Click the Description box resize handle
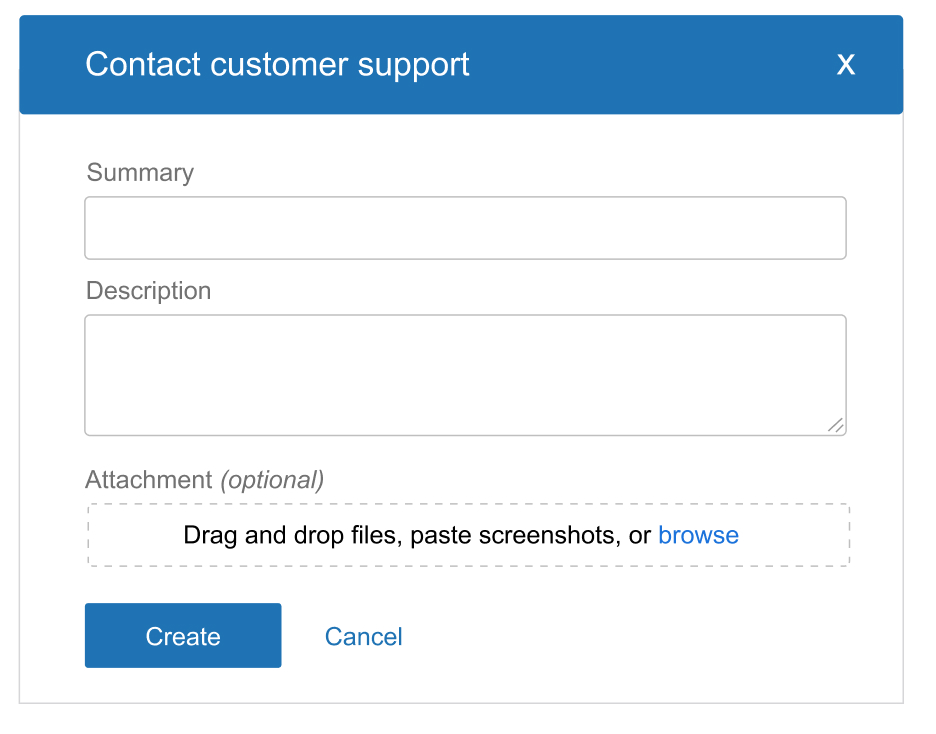 (836, 425)
